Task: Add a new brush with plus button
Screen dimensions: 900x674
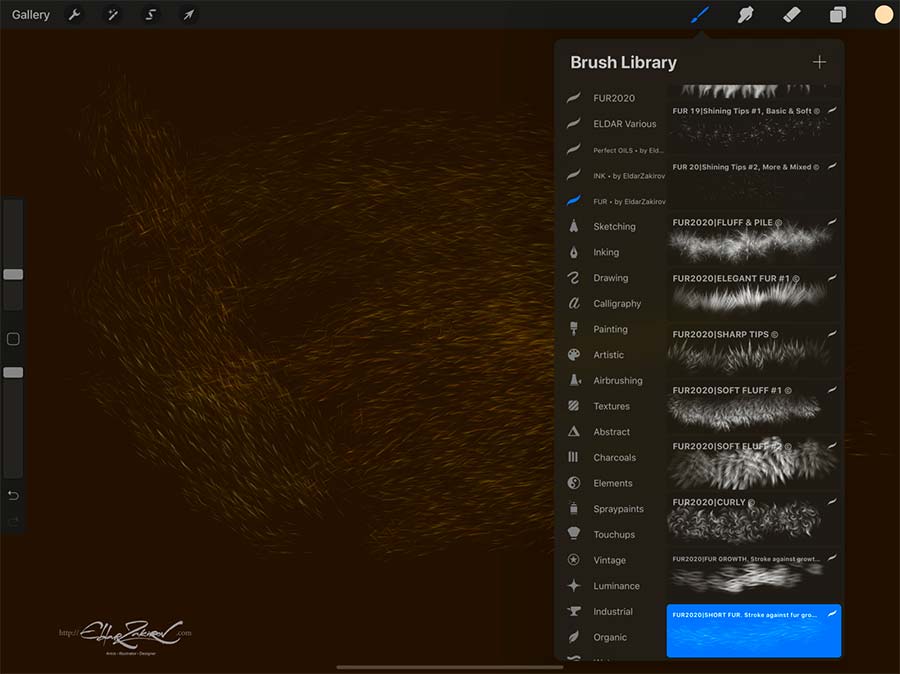Action: [820, 62]
